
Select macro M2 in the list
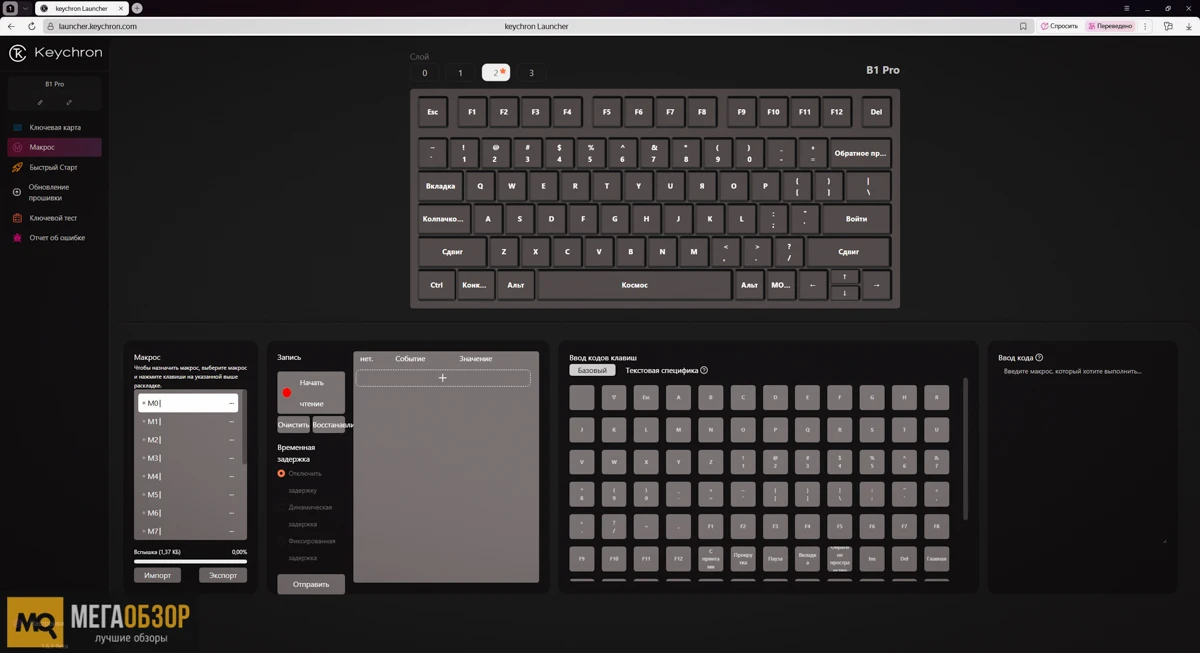tap(188, 440)
